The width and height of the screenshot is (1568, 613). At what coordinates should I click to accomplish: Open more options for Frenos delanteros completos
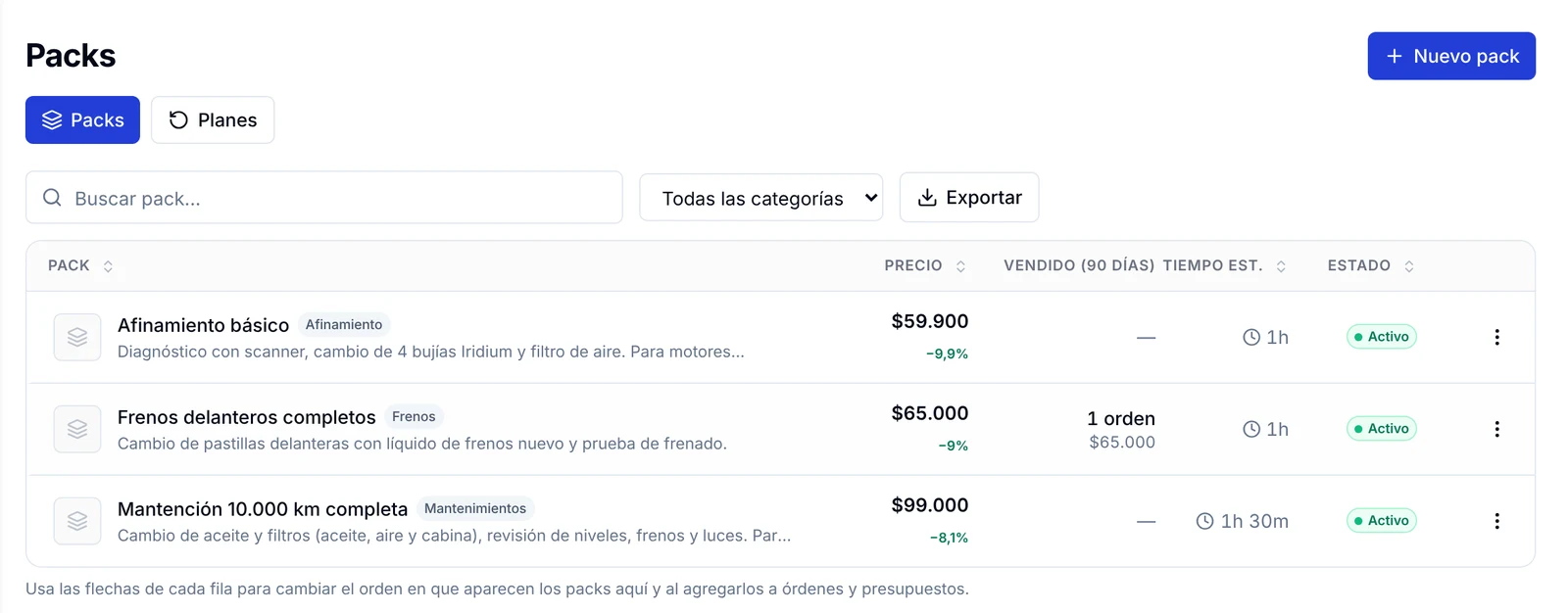(1496, 429)
